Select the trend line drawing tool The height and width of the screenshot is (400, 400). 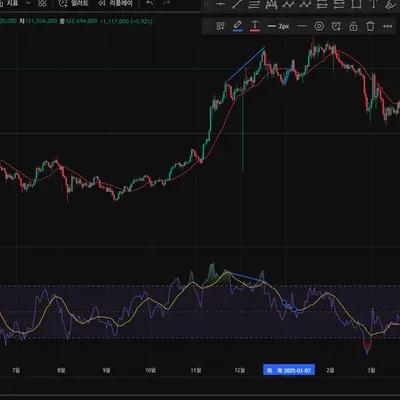237,4
